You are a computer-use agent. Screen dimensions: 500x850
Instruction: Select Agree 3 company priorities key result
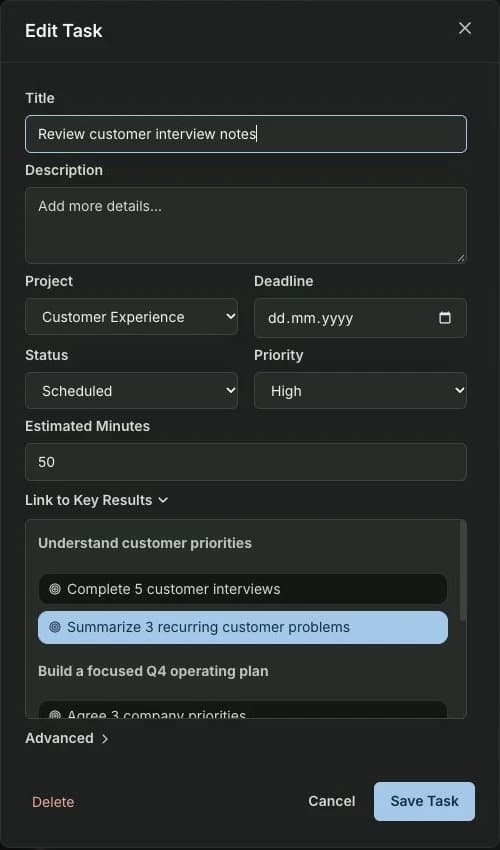[x=242, y=710]
